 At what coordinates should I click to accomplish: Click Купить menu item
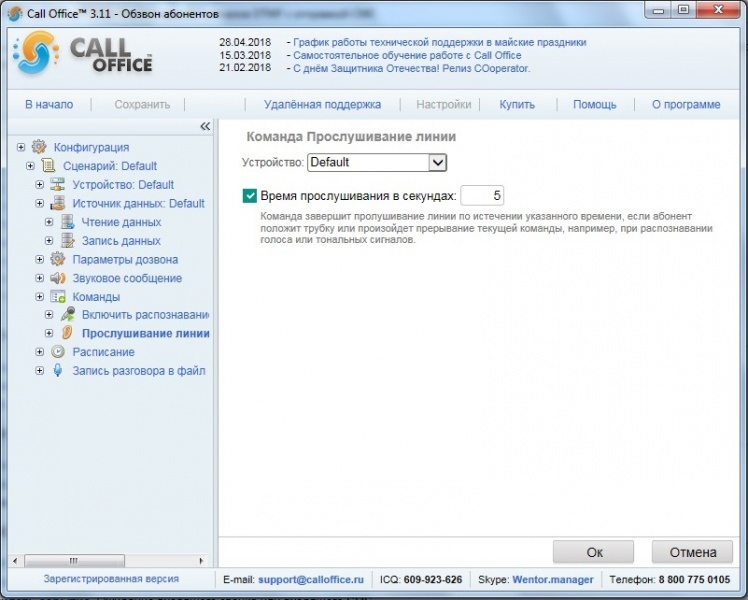point(517,104)
